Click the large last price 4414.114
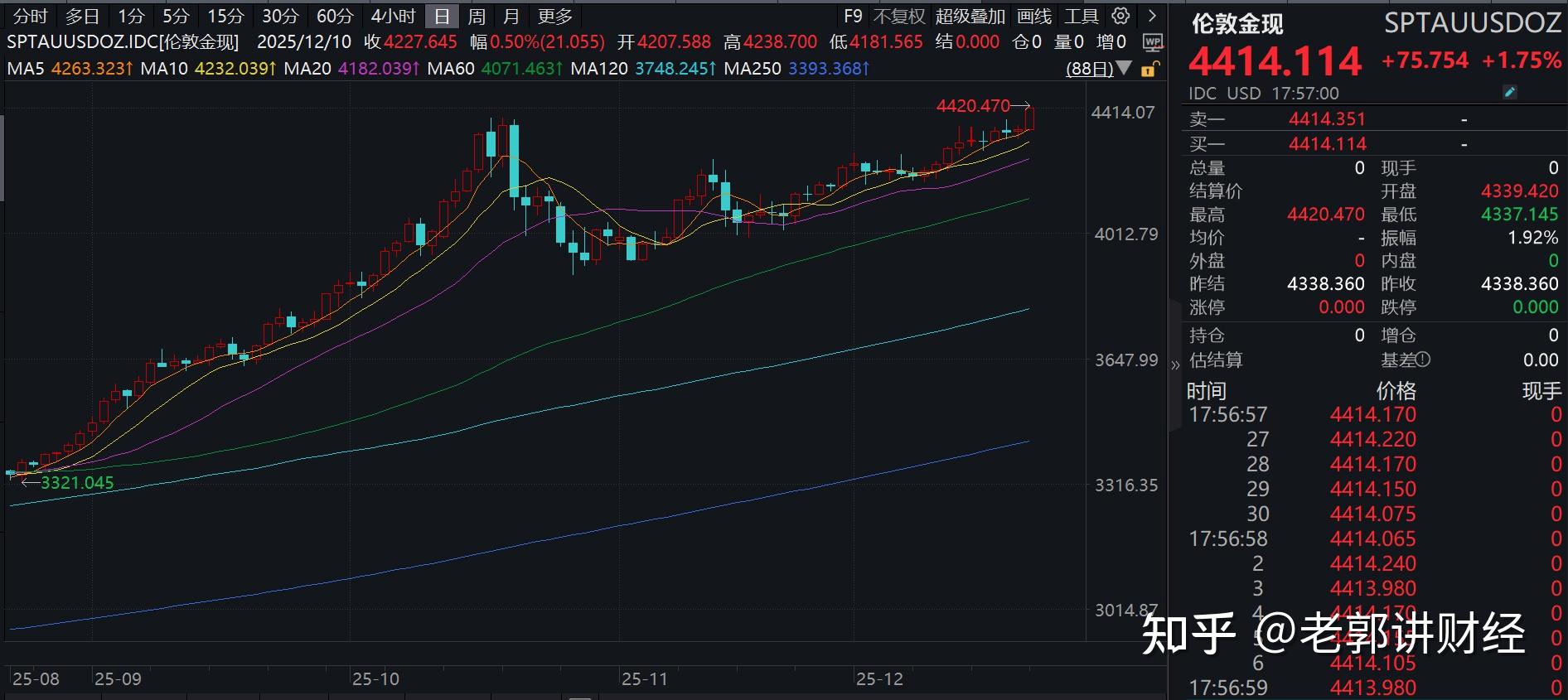 point(1275,61)
